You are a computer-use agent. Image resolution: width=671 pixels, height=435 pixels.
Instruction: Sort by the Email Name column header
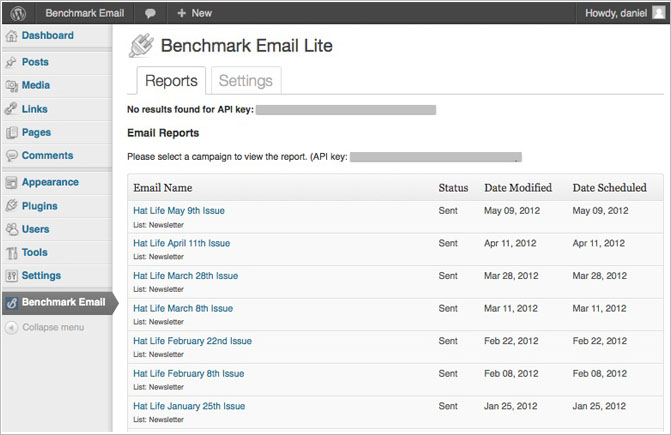point(162,187)
